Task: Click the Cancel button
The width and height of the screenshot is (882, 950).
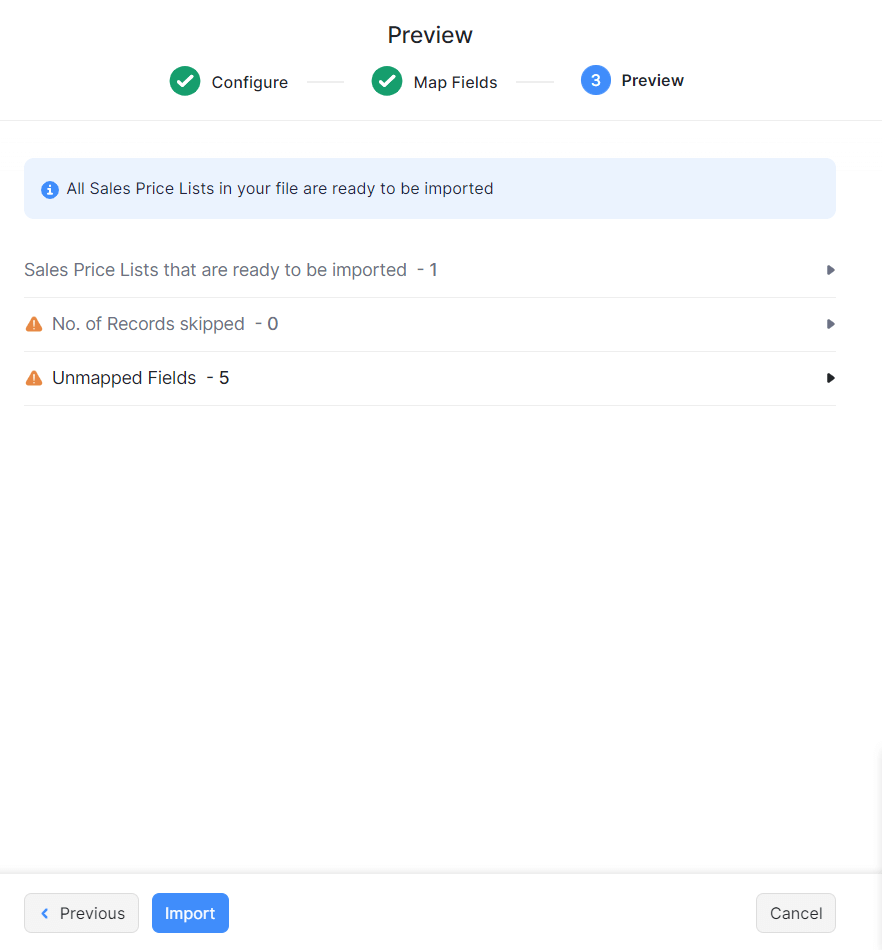Action: coord(796,913)
